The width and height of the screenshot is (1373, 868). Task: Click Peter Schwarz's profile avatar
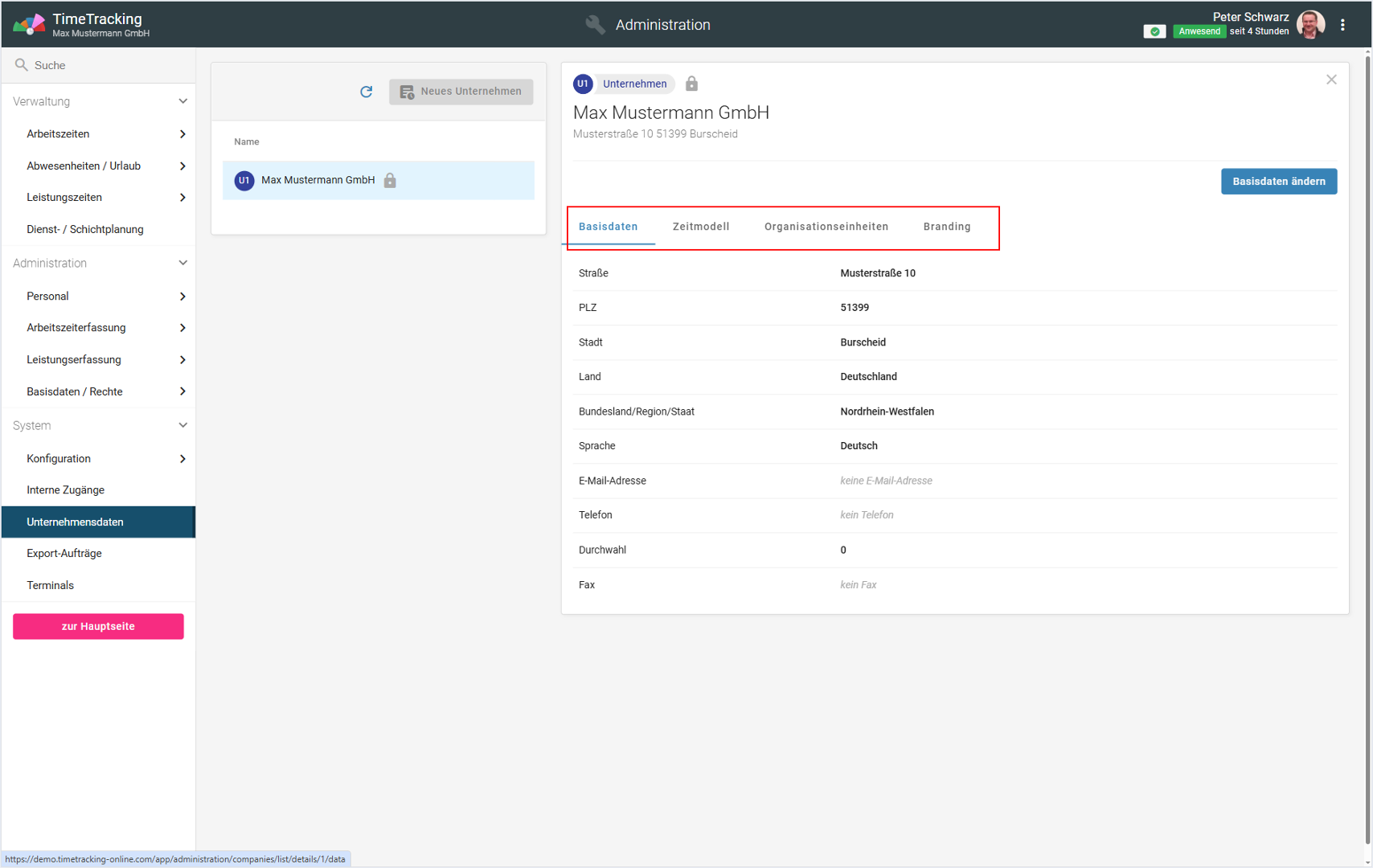pos(1310,25)
